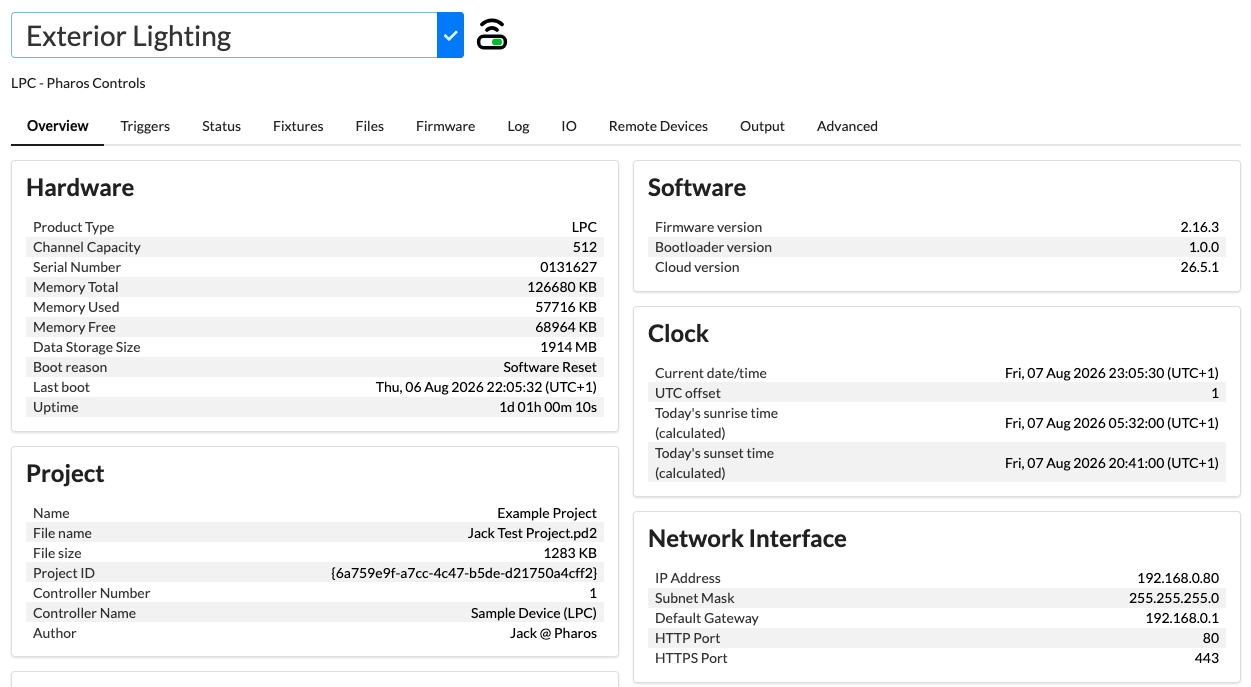Click the Network Interface heading
1251x687 pixels.
coord(747,539)
